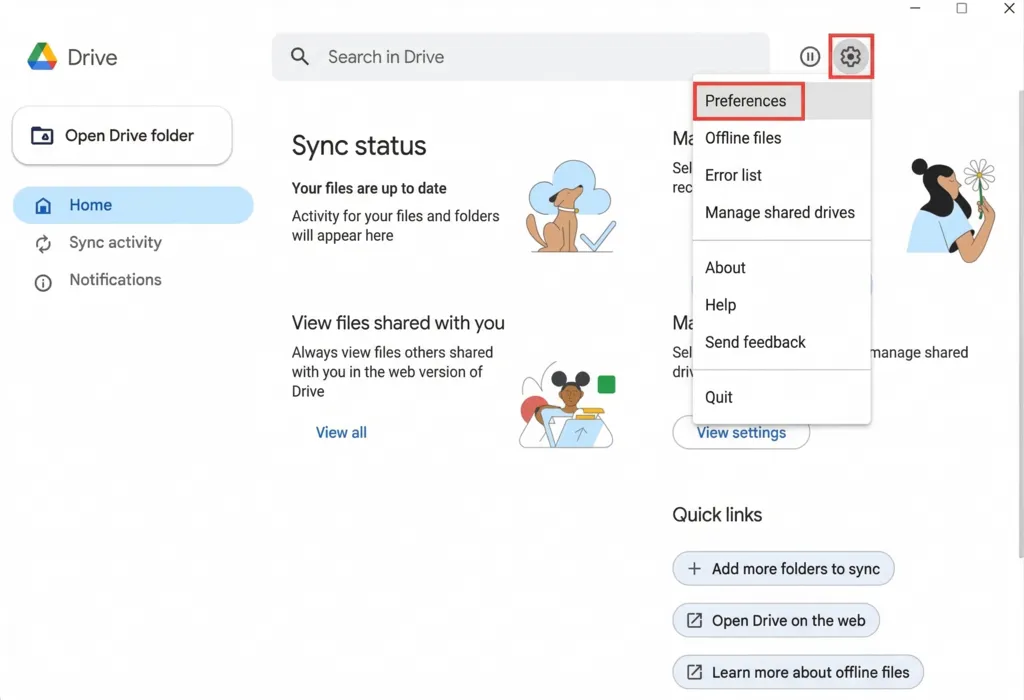Click the vertical scrollbar on the right
This screenshot has width=1024, height=700.
coord(1018,300)
